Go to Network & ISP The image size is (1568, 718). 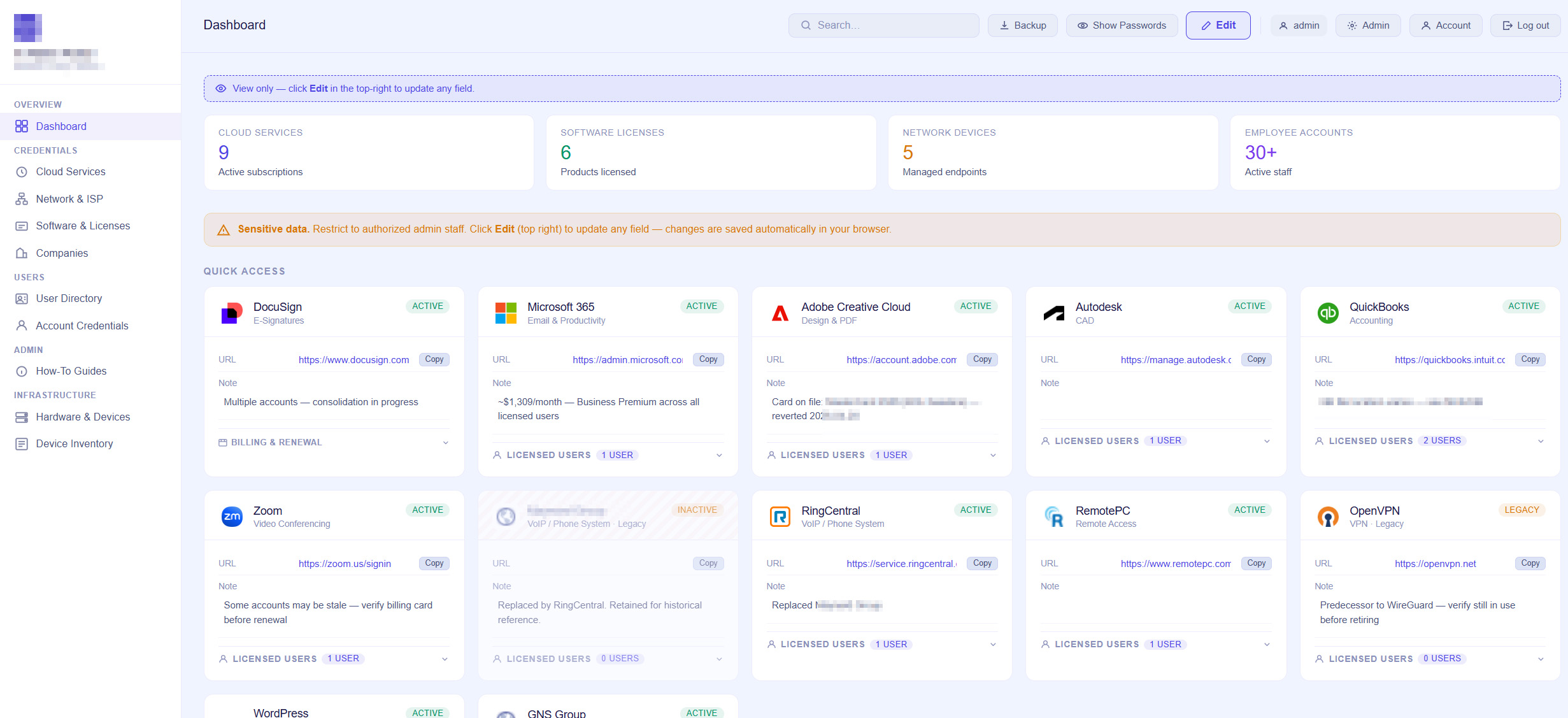[x=90, y=199]
